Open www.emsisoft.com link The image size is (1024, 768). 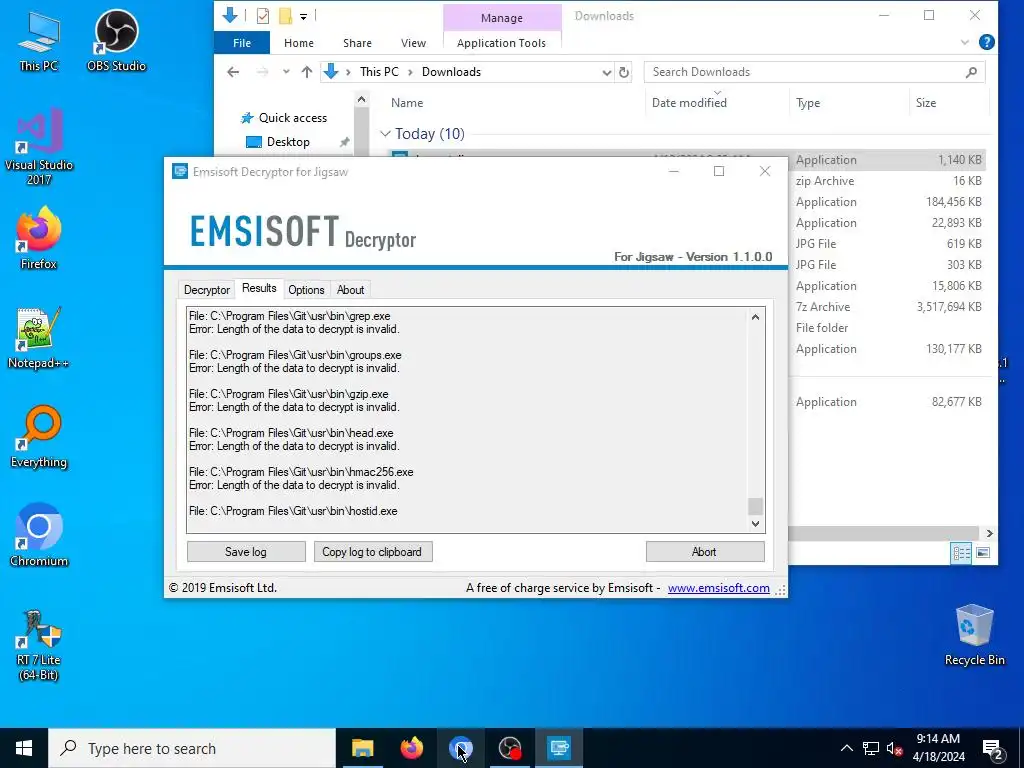[718, 588]
